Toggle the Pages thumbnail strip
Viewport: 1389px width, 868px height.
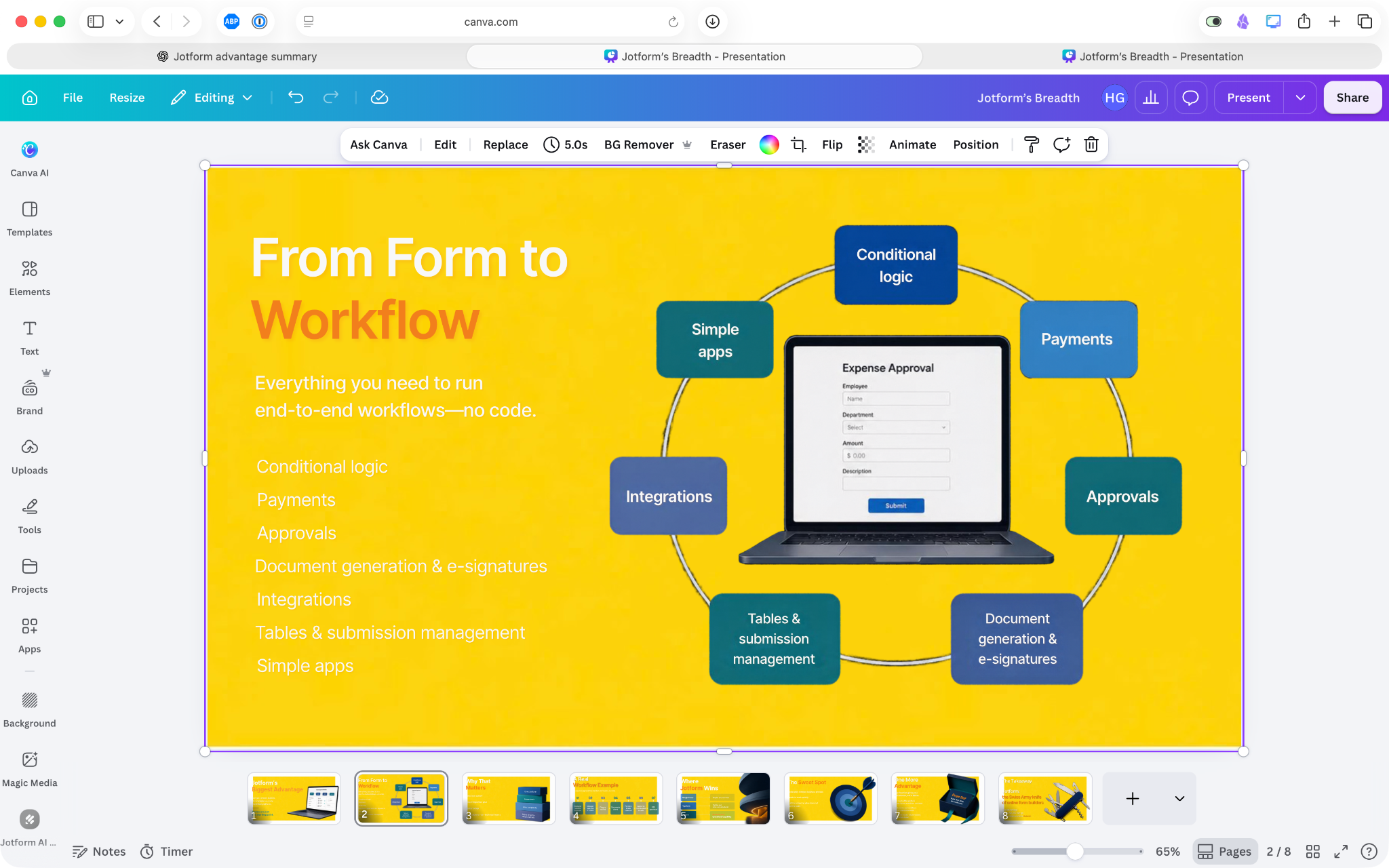(x=1225, y=852)
